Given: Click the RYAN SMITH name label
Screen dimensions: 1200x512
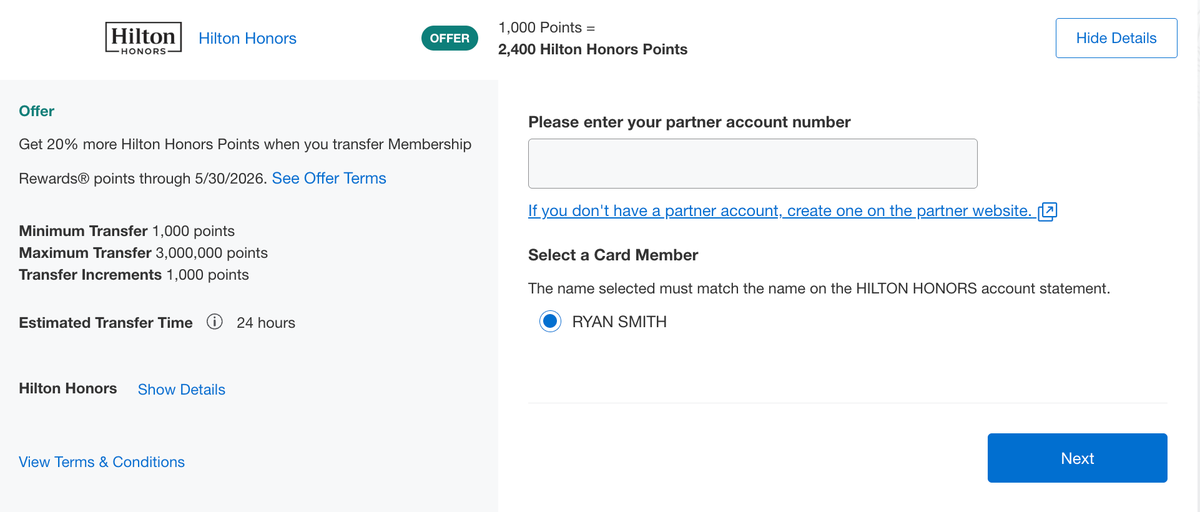Looking at the screenshot, I should (619, 322).
